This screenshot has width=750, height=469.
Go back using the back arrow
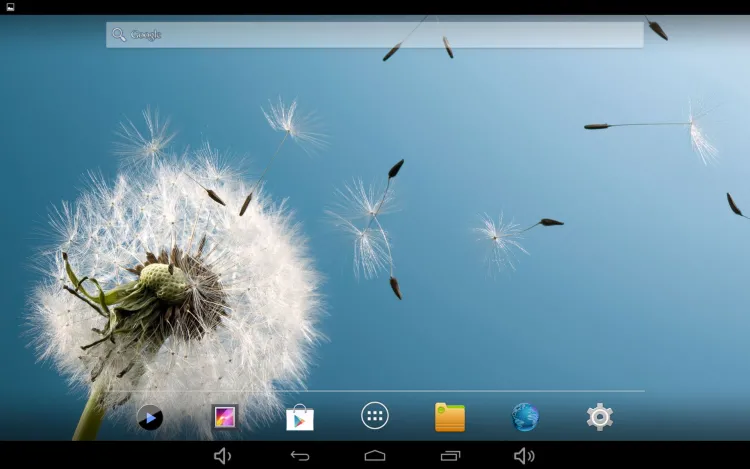pyautogui.click(x=300, y=456)
